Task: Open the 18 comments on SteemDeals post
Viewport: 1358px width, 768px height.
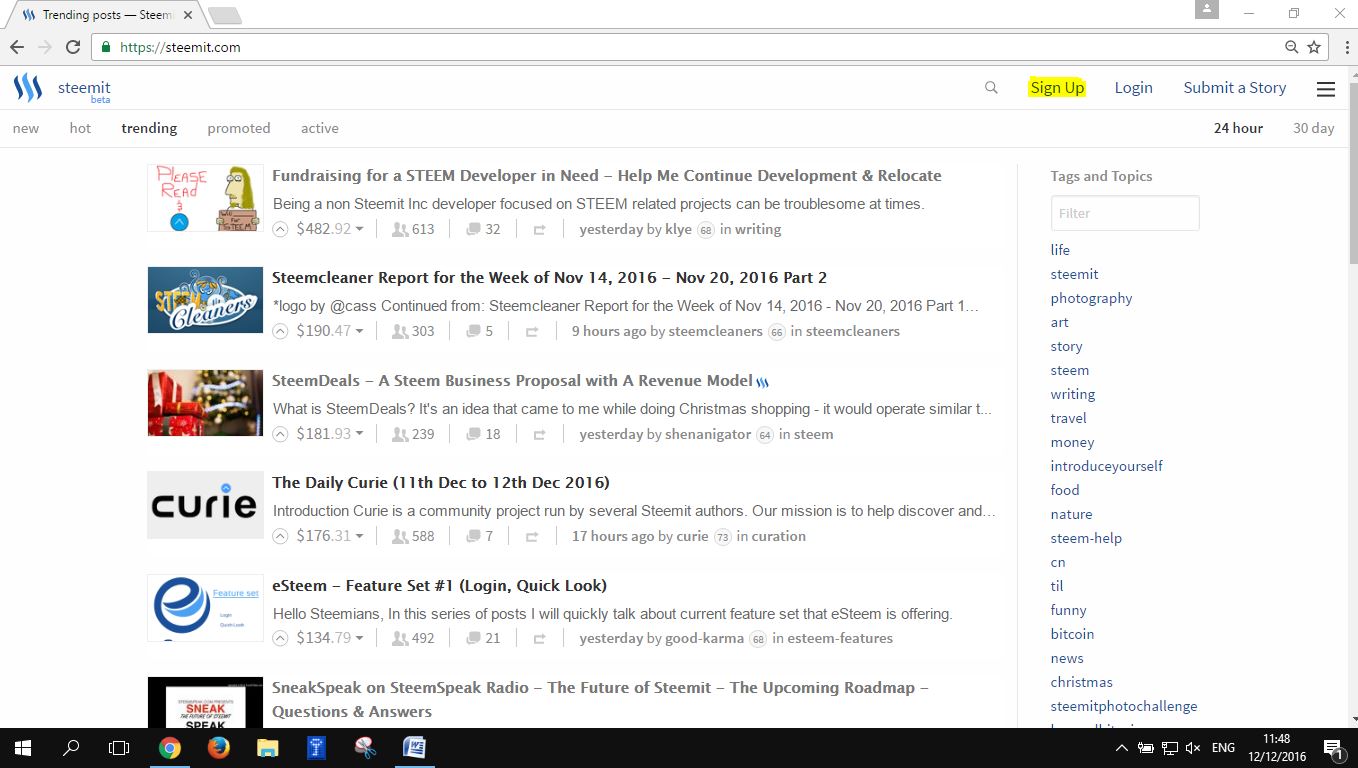Action: [x=483, y=434]
